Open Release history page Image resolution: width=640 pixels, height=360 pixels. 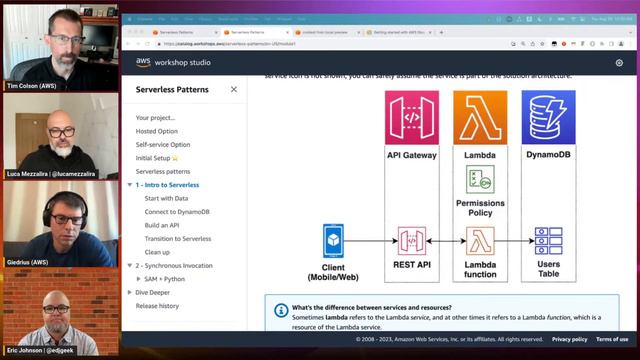coord(157,306)
